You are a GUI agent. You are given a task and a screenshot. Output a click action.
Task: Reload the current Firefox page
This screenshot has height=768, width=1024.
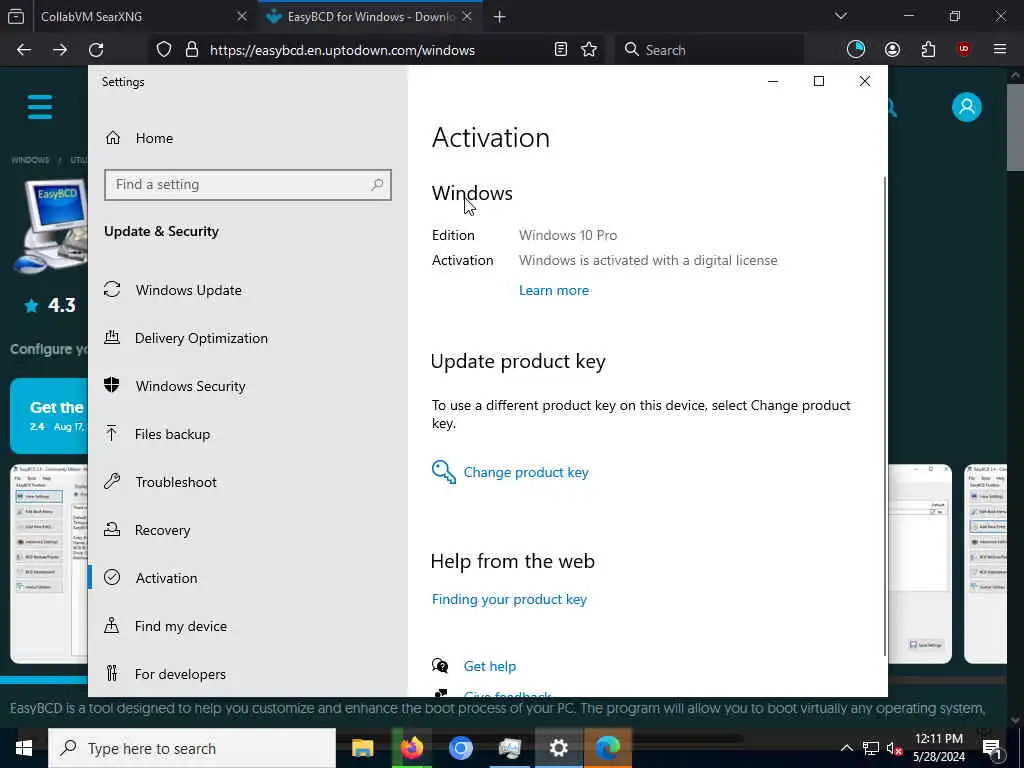coord(96,50)
